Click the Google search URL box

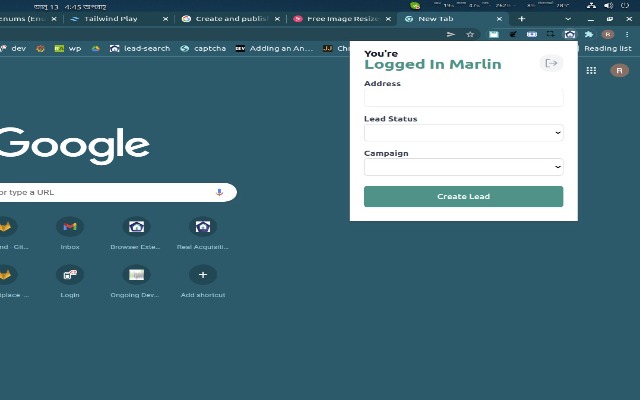point(118,192)
